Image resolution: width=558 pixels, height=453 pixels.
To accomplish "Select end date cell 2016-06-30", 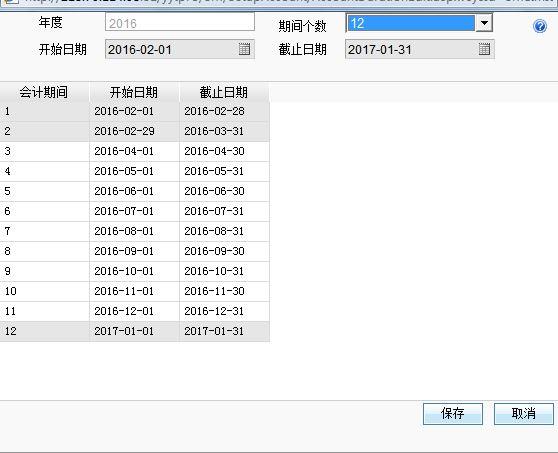I will pos(224,191).
